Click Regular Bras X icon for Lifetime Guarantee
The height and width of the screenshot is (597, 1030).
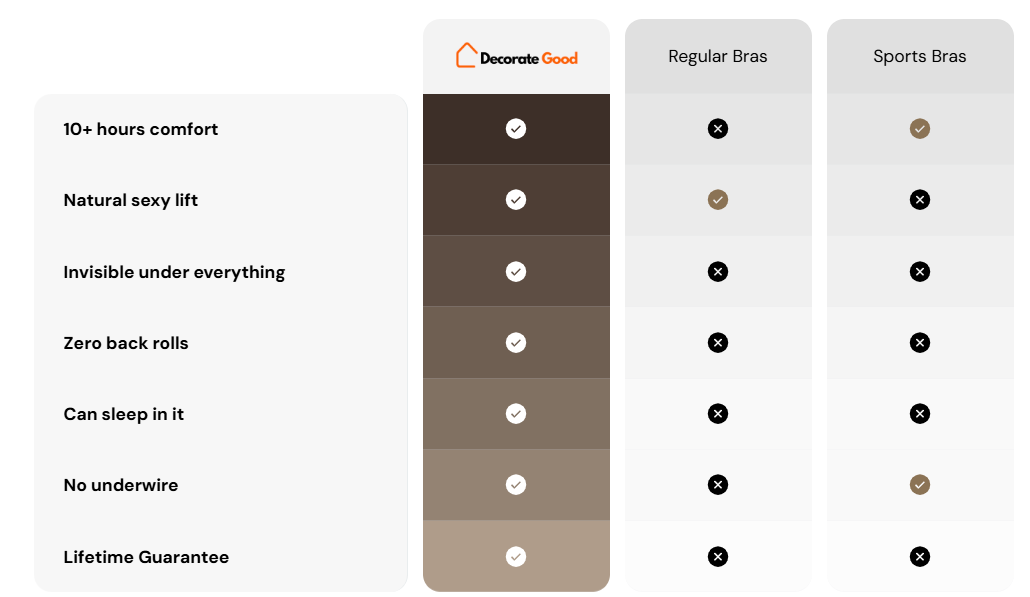pyautogui.click(x=717, y=557)
